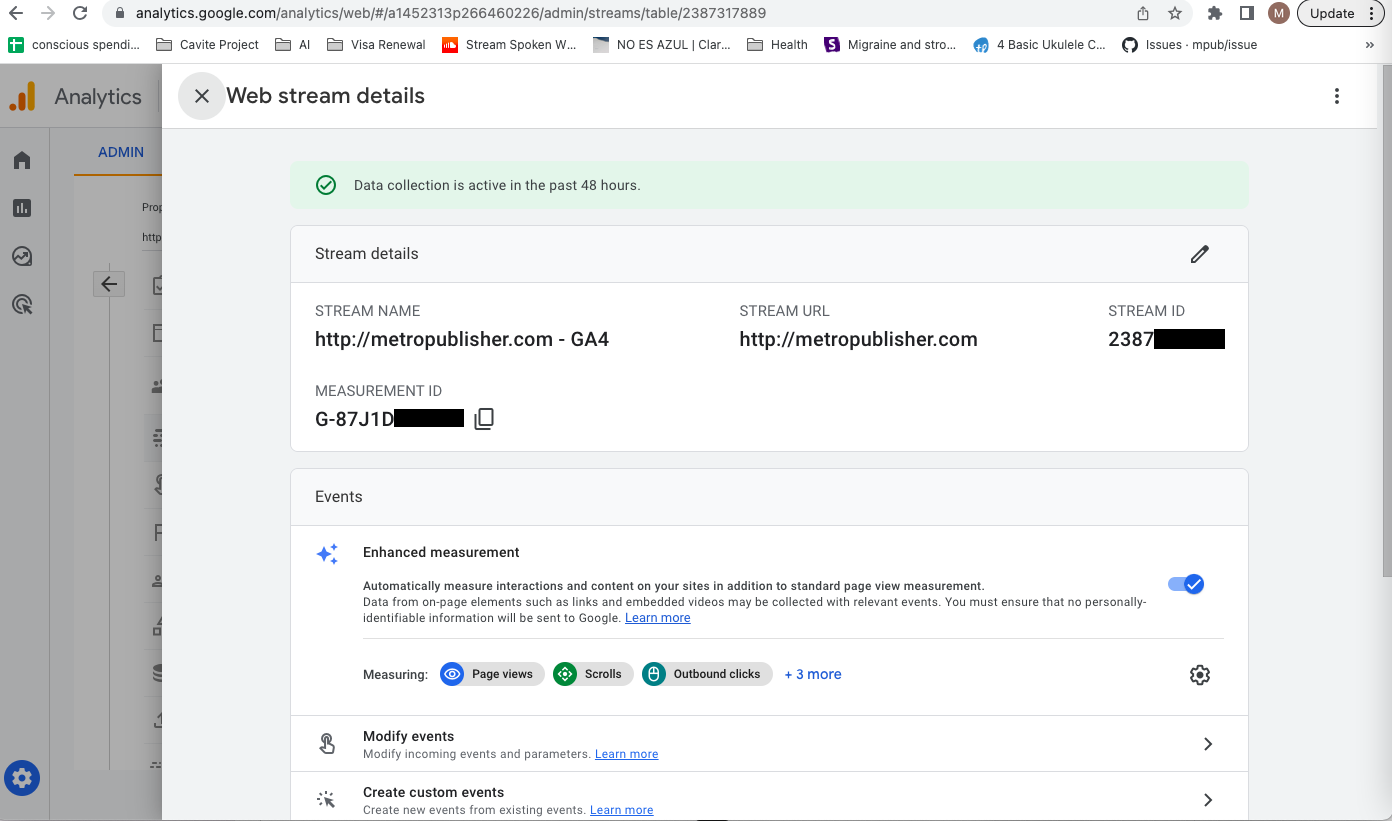
Task: Copy the Measurement ID
Action: tap(484, 419)
